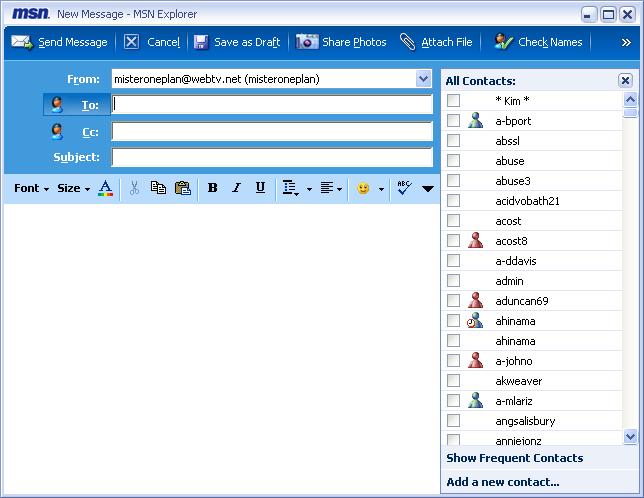644x498 pixels.
Task: Click the Attach File label
Action: [x=447, y=42]
